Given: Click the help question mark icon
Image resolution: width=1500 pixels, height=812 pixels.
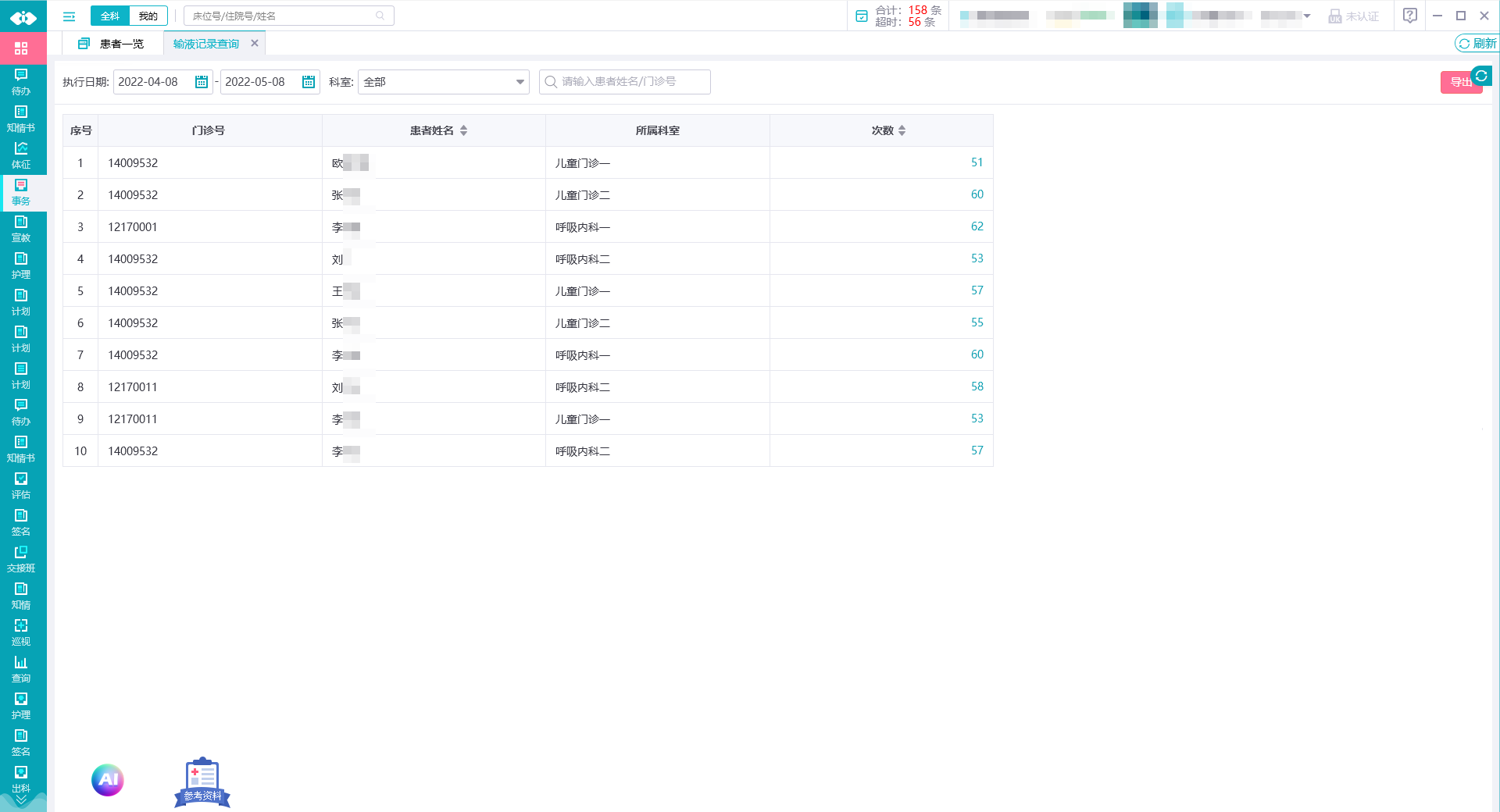Looking at the screenshot, I should tap(1409, 16).
